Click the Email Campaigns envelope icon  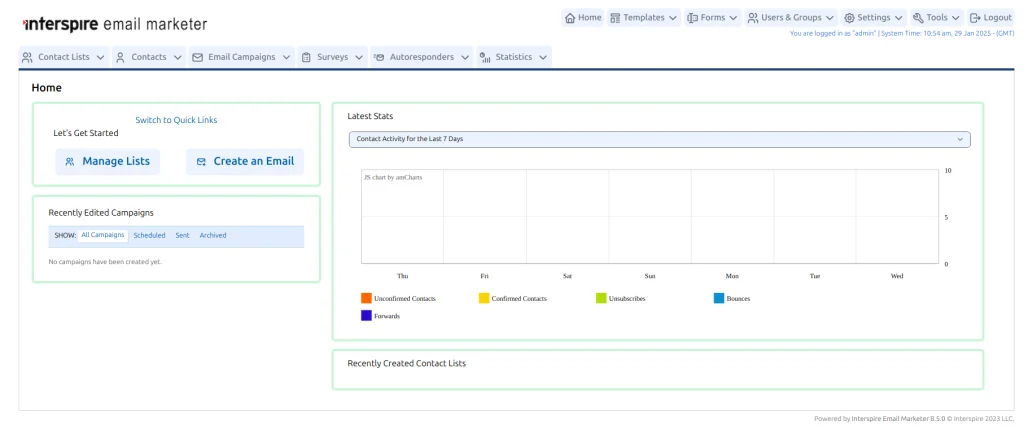coord(197,57)
